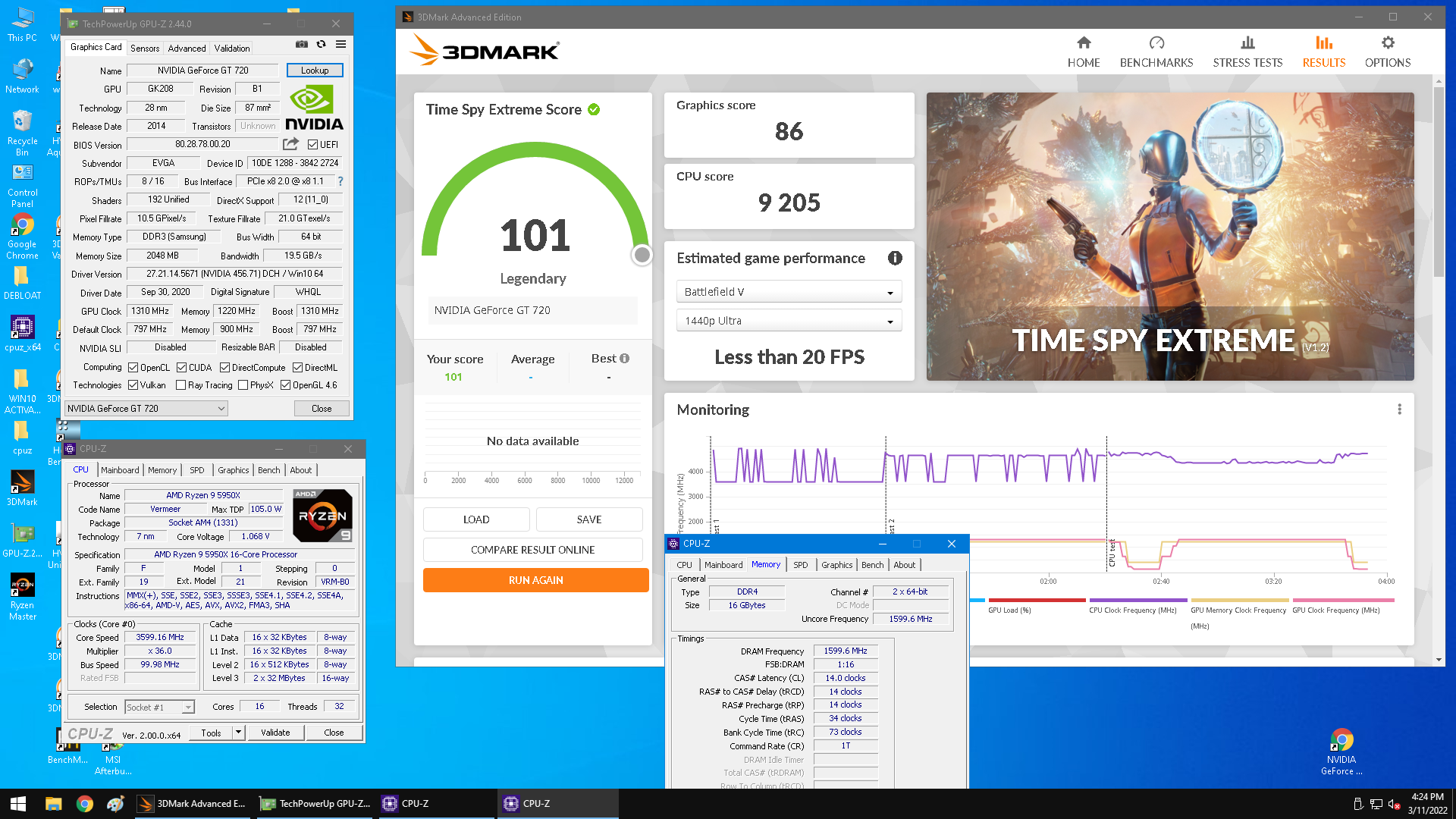Toggle the Vulkan checkbox
Image resolution: width=1456 pixels, height=819 pixels.
click(133, 385)
